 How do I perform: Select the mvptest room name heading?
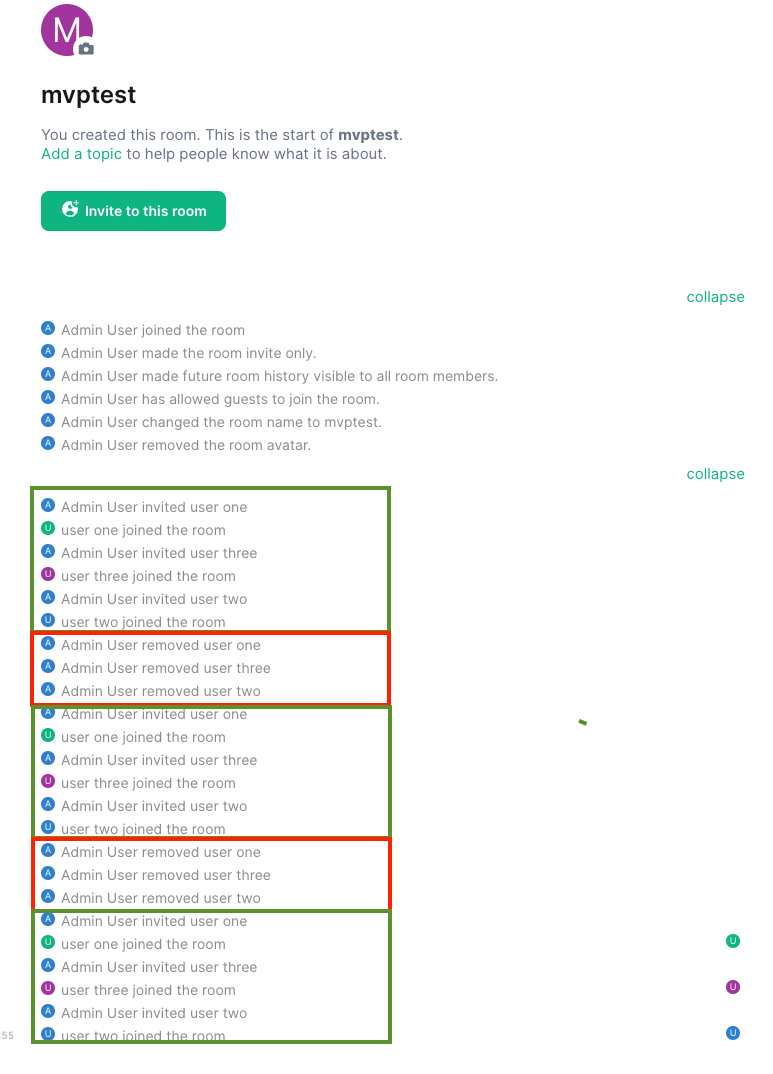click(x=88, y=95)
